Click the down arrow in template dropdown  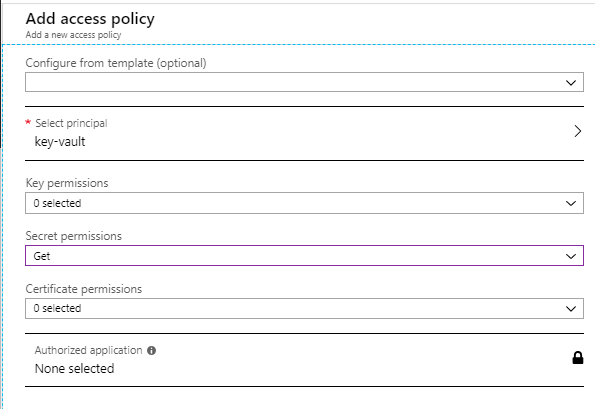571,82
